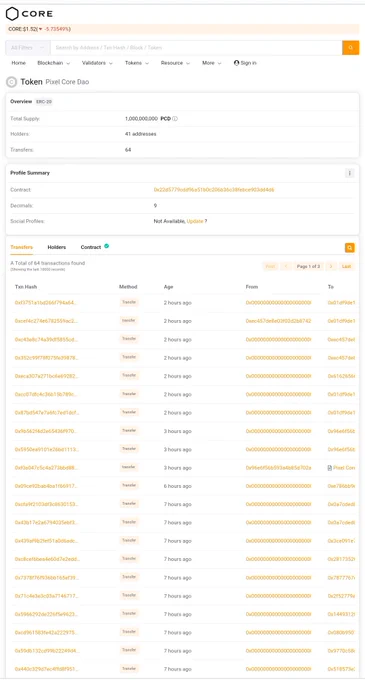Open transaction hash 0xf3e047c5c4a273bbd88...

click(x=46, y=468)
